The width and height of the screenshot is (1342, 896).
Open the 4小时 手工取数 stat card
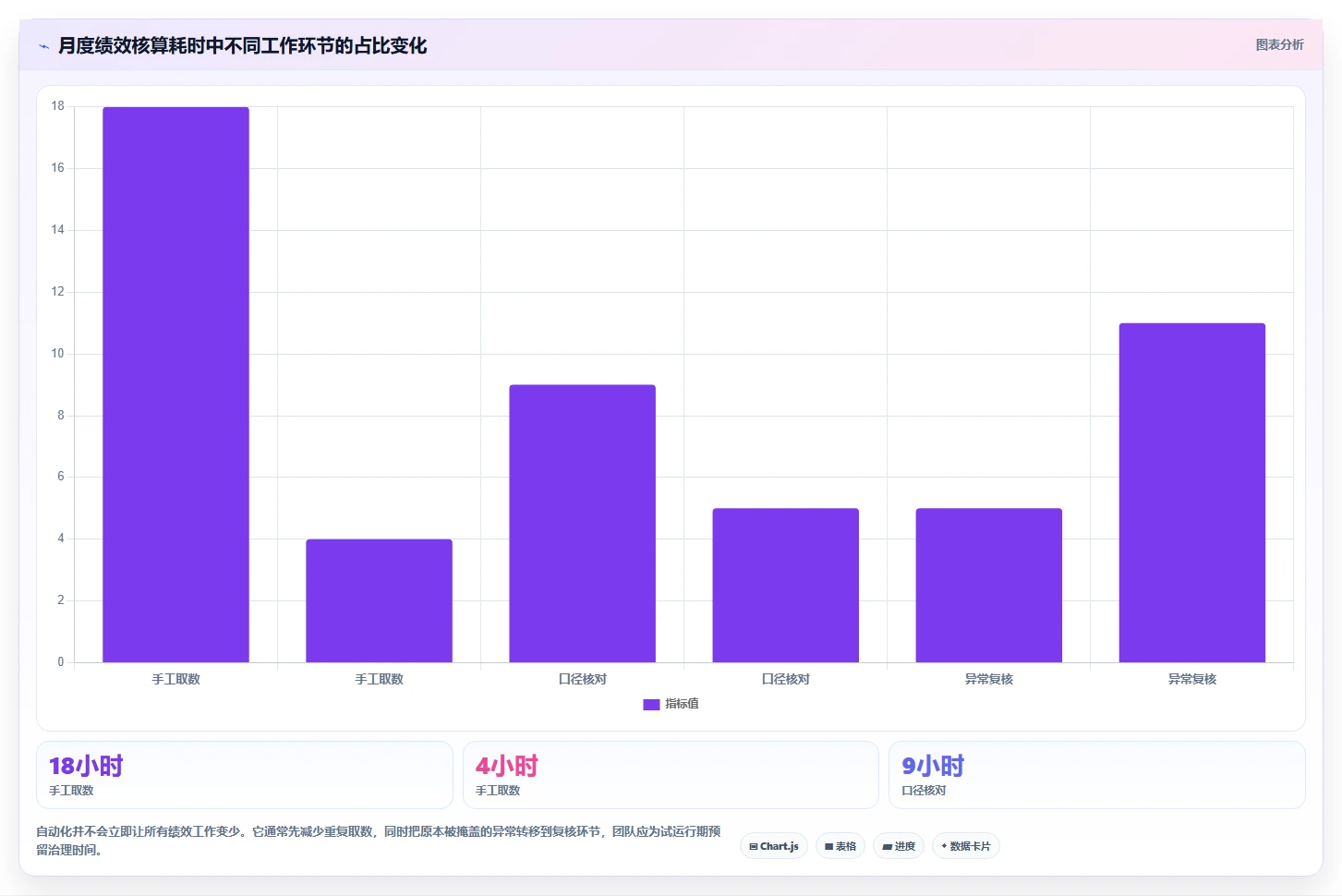click(671, 775)
